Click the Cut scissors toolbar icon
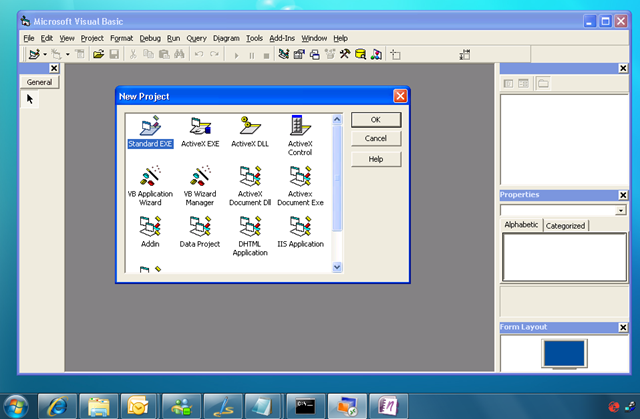This screenshot has width=640, height=419. click(x=133, y=54)
